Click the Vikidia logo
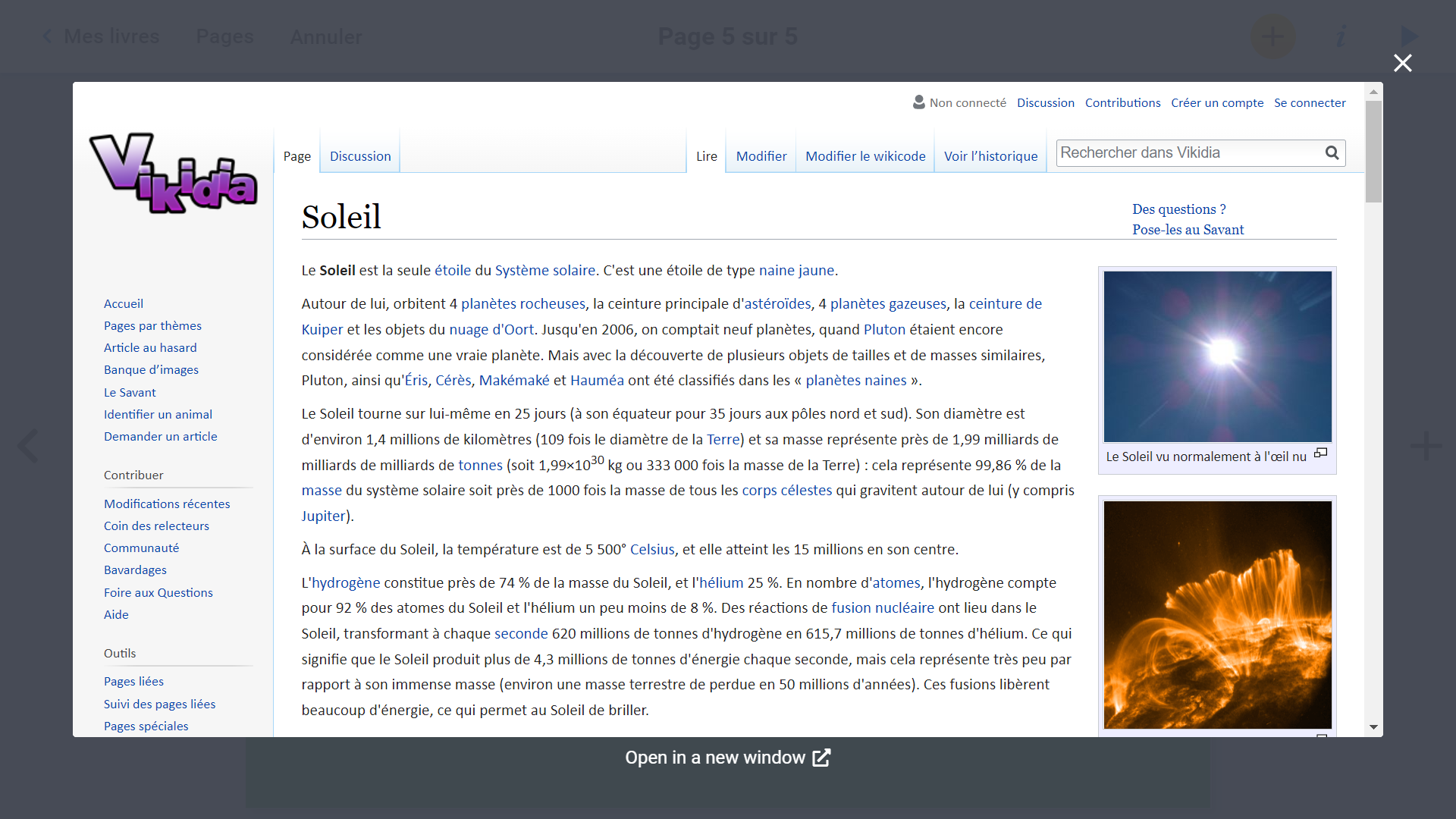 click(173, 173)
